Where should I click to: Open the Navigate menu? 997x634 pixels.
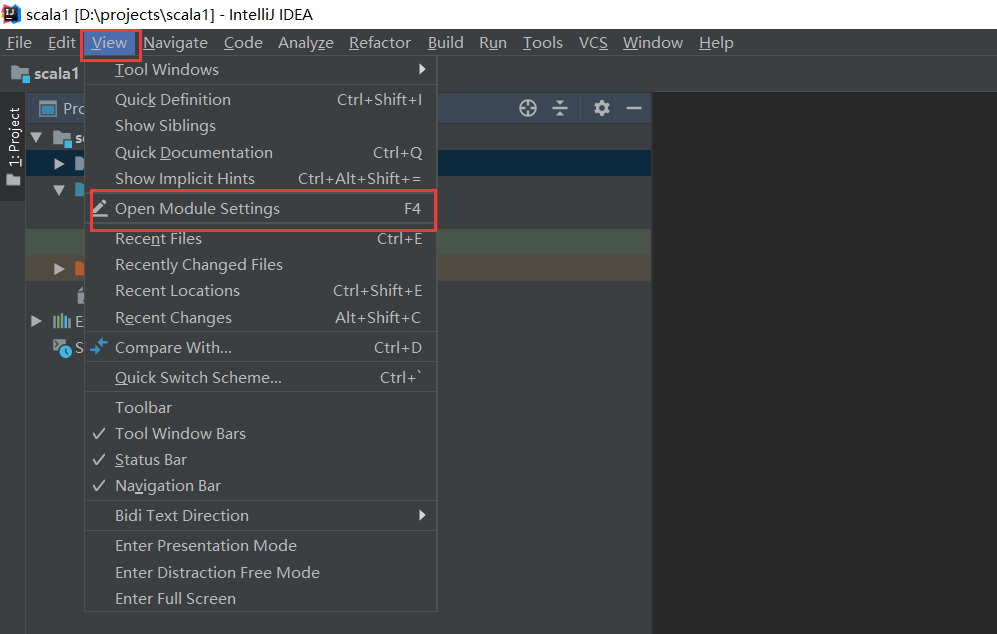click(x=175, y=43)
